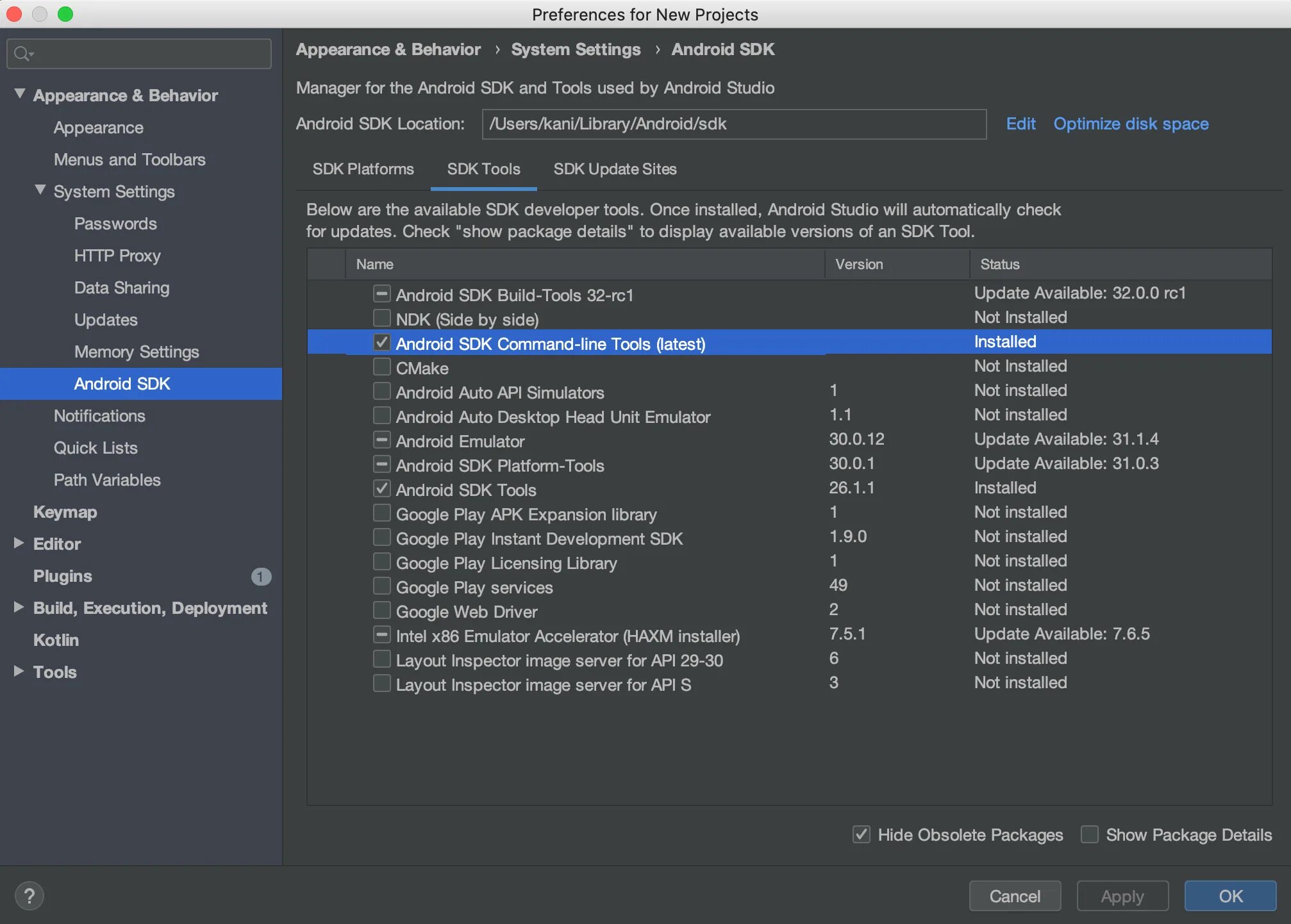This screenshot has height=924, width=1291.
Task: Click Optimize disk space link
Action: coord(1131,124)
